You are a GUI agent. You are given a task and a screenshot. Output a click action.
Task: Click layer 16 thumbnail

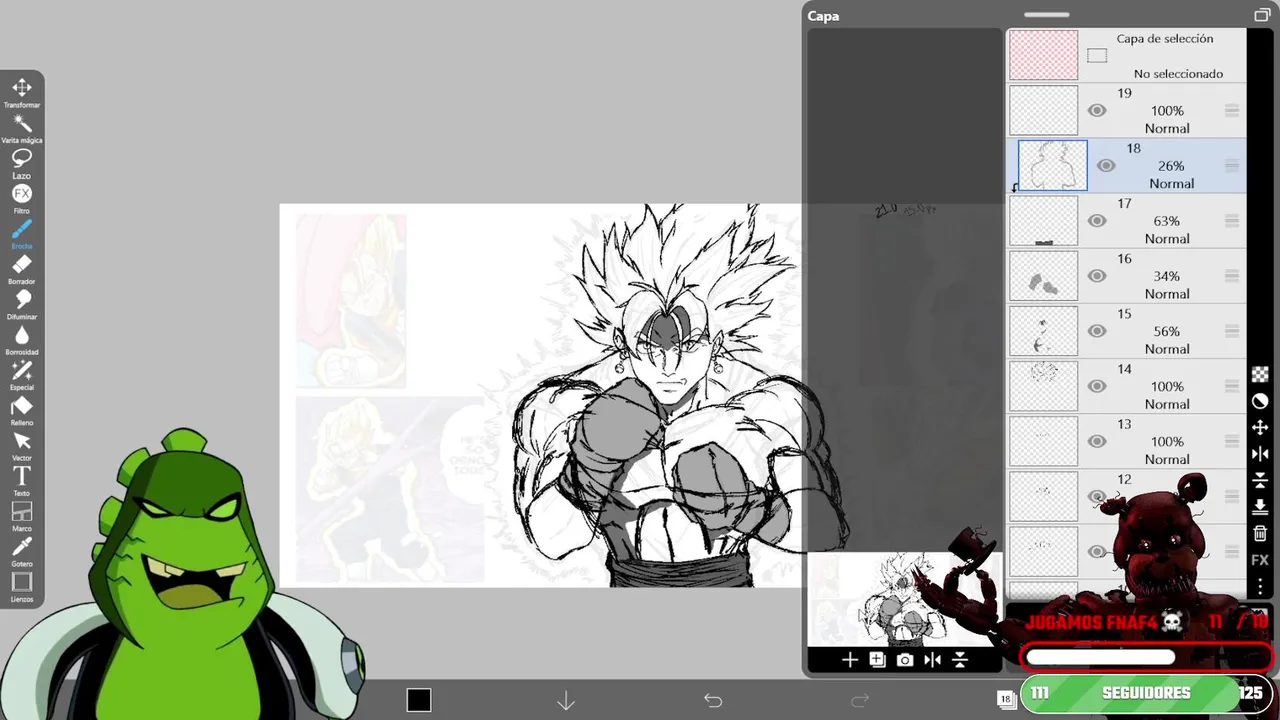[x=1043, y=275]
